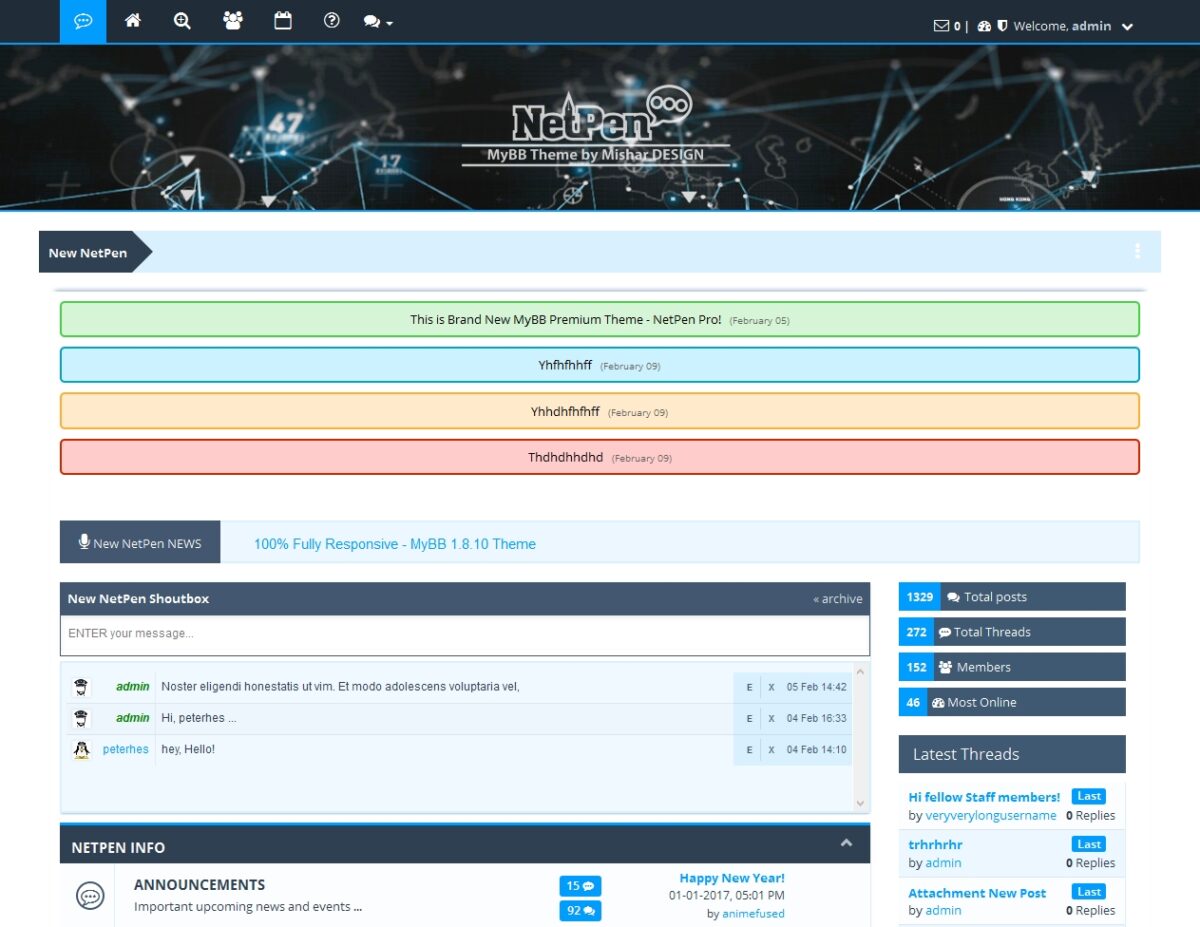
Task: Check private messages via the envelope icon
Action: tap(940, 26)
